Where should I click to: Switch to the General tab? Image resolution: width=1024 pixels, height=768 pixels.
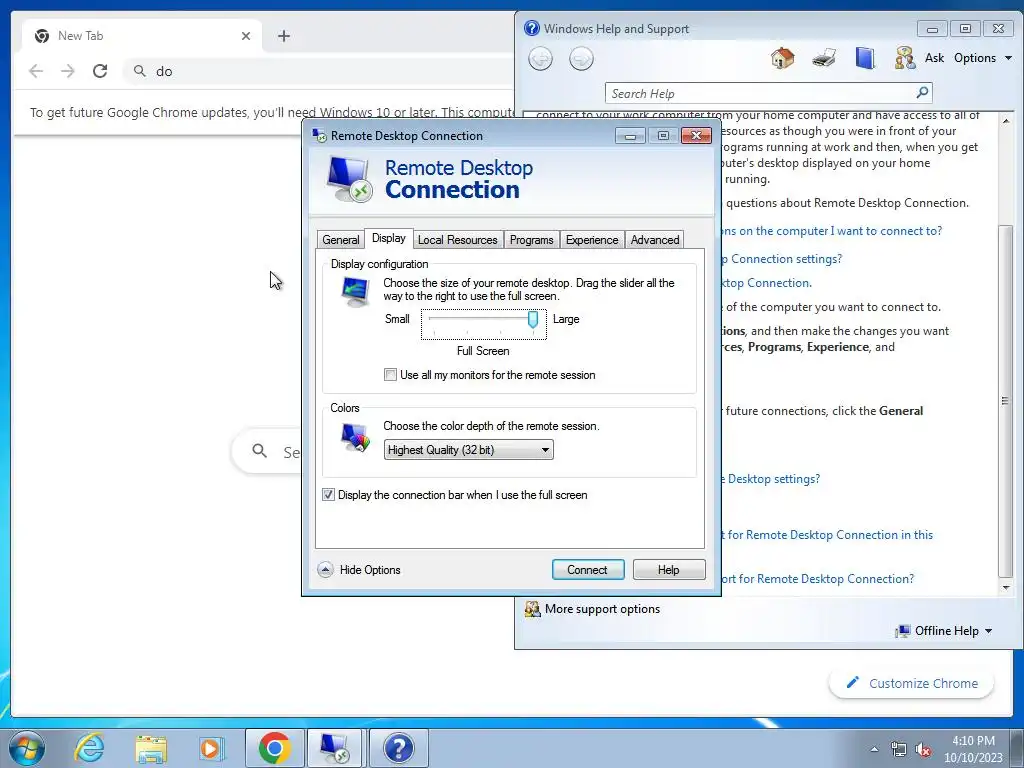click(x=340, y=240)
